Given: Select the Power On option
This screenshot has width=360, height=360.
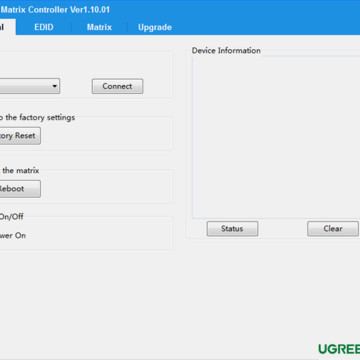Looking at the screenshot, I should click(13, 235).
